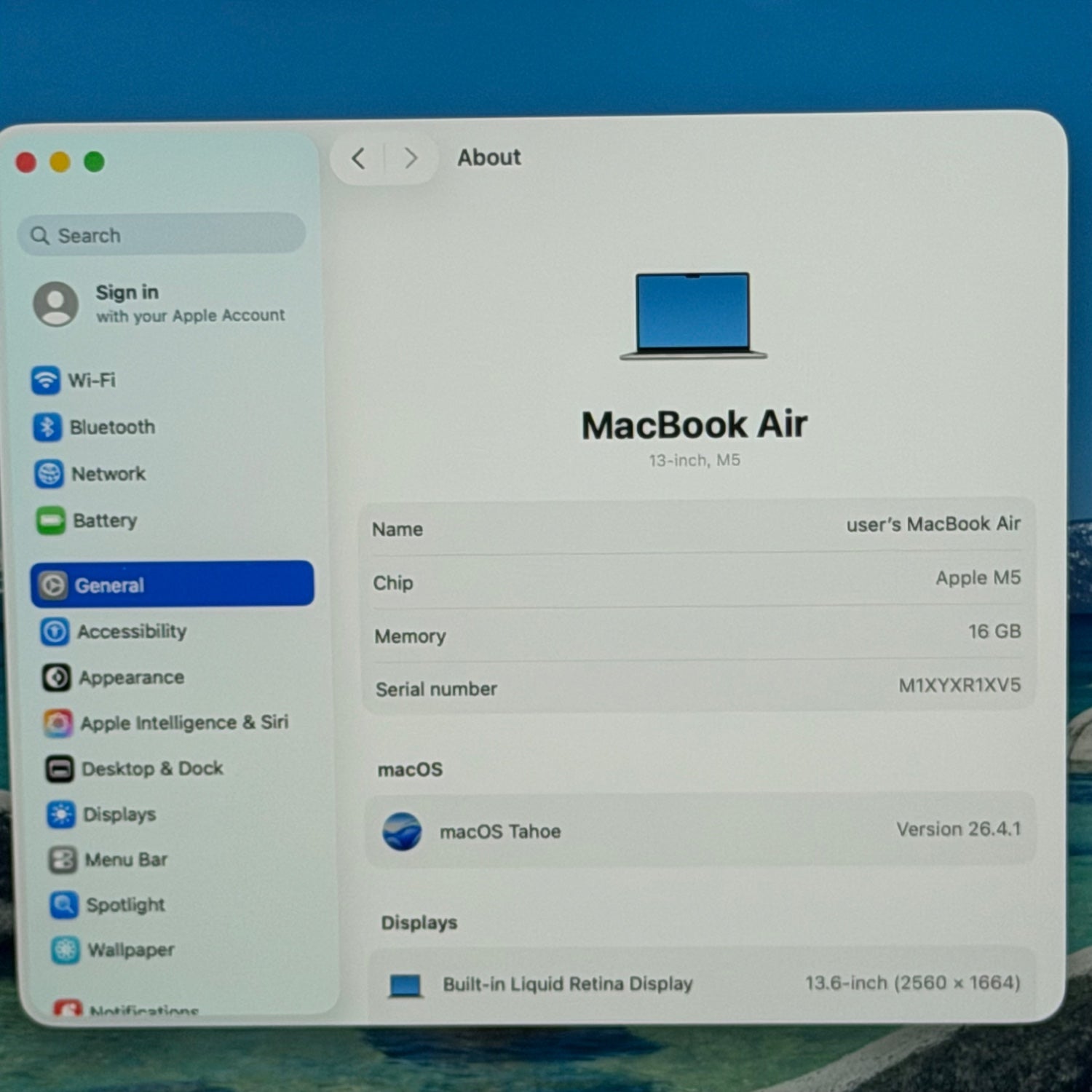Click the "About" page title
The height and width of the screenshot is (1092, 1092).
coord(489,157)
